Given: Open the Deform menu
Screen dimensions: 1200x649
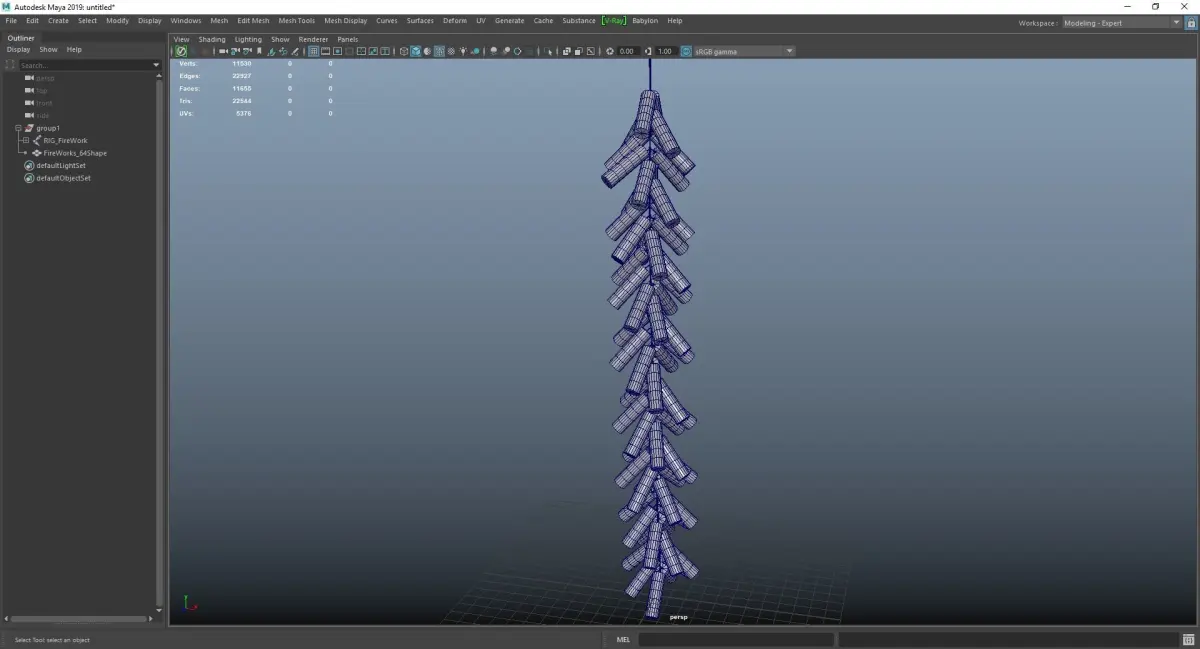Looking at the screenshot, I should point(455,20).
